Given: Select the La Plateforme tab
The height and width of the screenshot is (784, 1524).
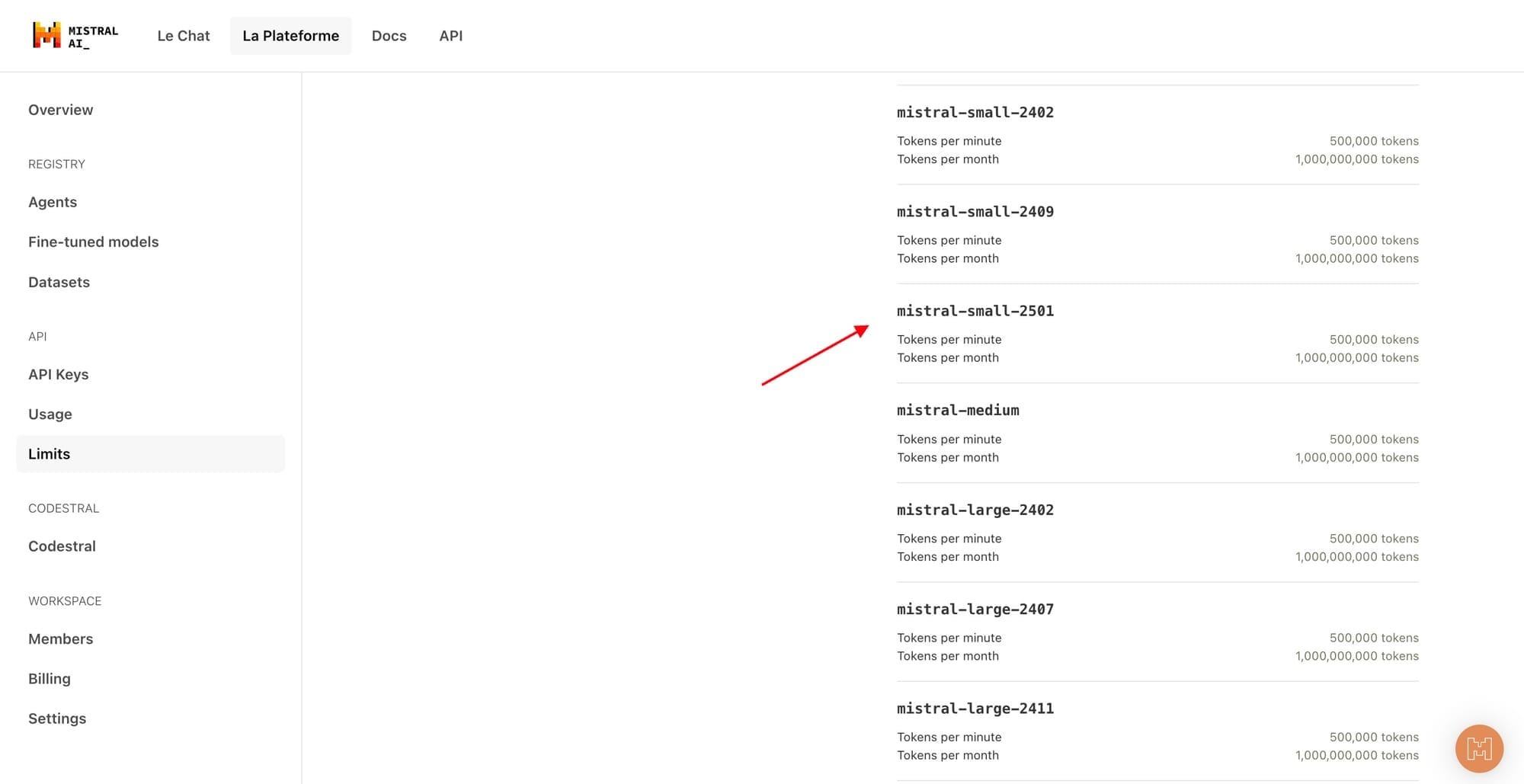Looking at the screenshot, I should [291, 36].
